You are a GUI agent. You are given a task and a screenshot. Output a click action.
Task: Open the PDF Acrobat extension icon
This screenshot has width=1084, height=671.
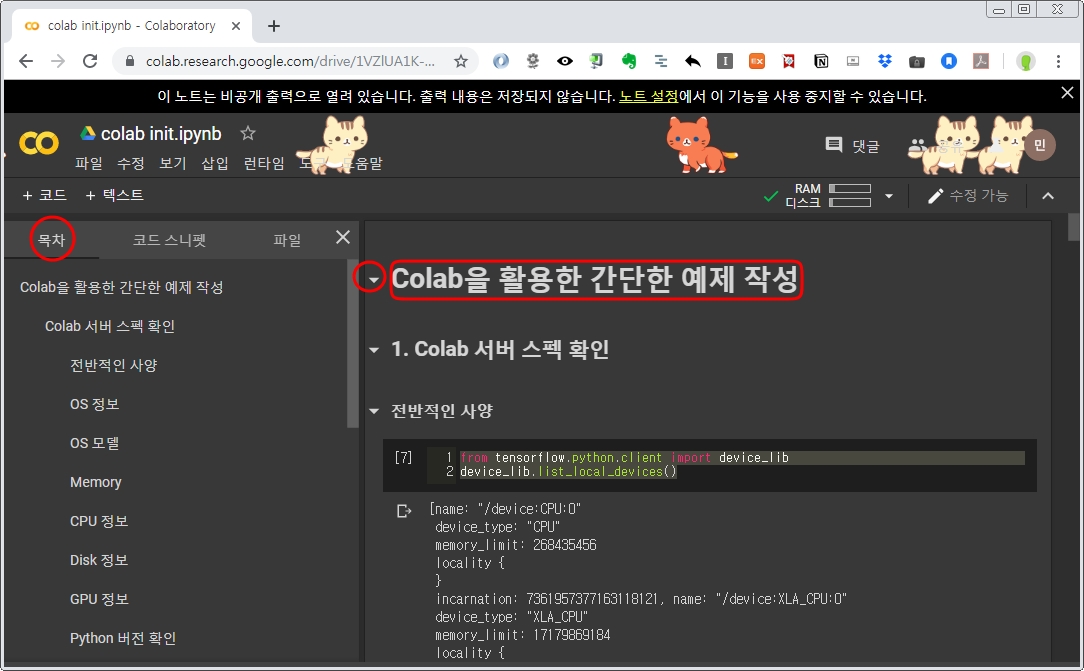[980, 61]
